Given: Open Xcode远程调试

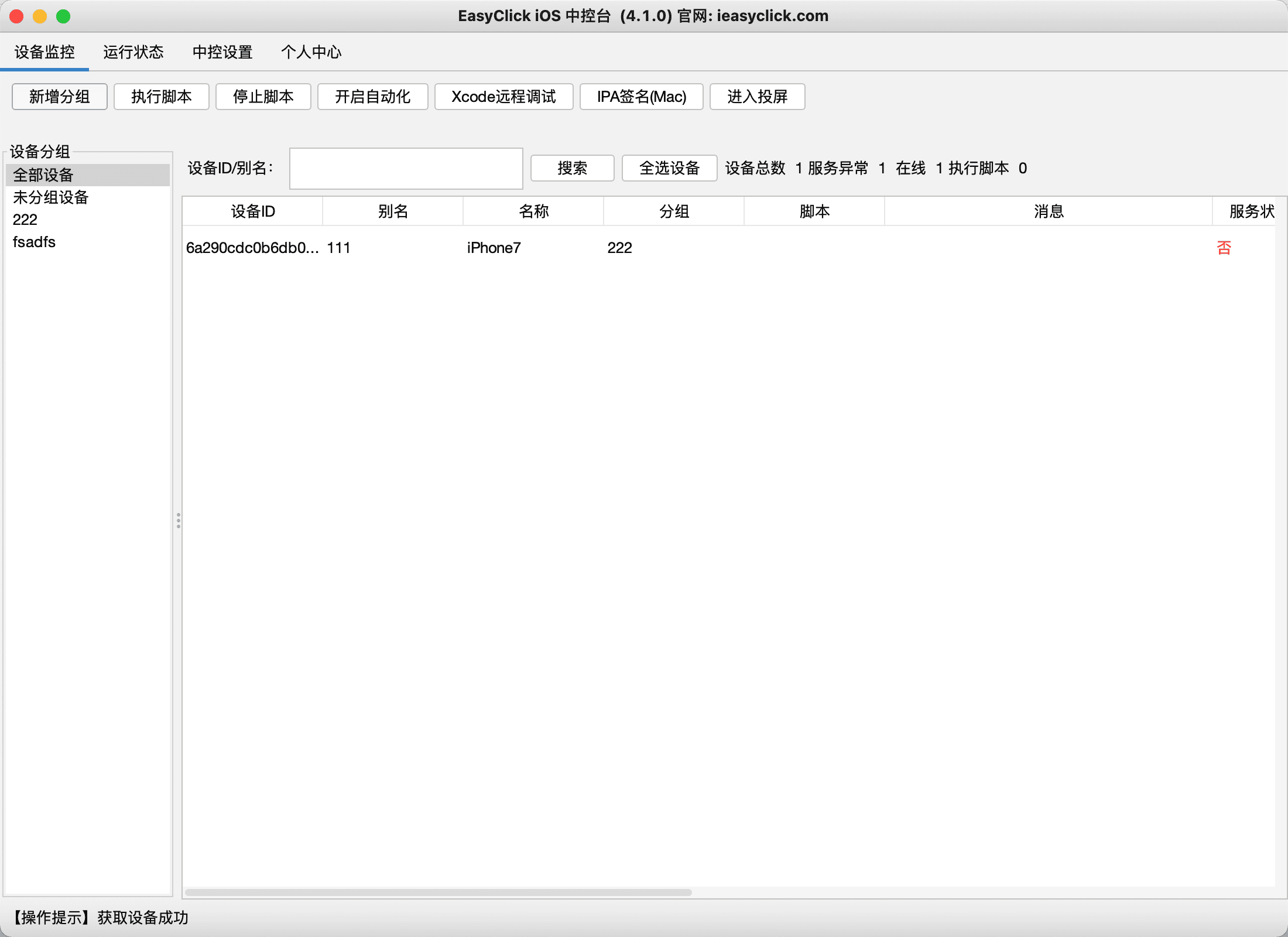Looking at the screenshot, I should (x=503, y=97).
